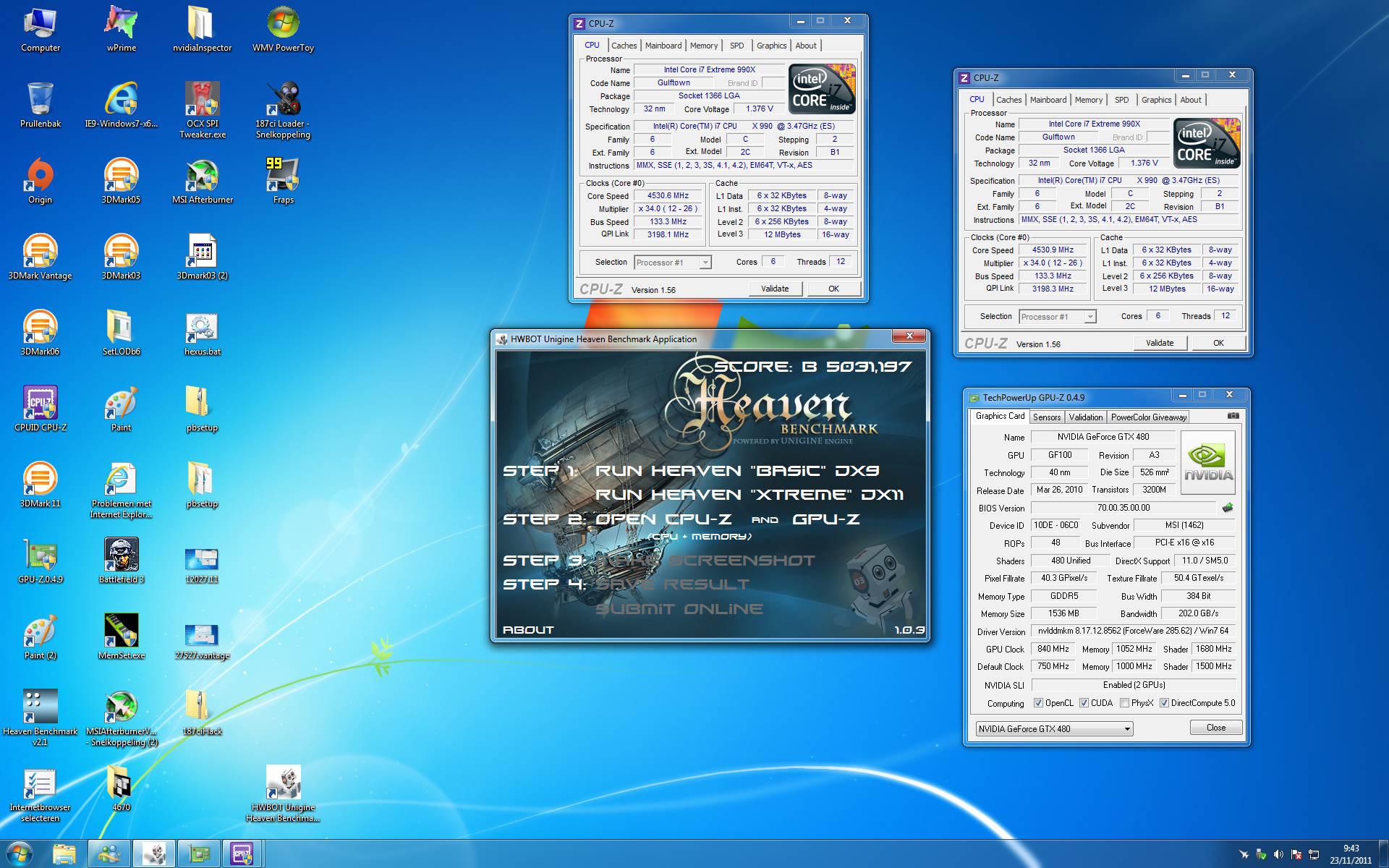Screen dimensions: 1389x868
Task: Click the GPU-Z BIOS save icon
Action: (x=1227, y=508)
